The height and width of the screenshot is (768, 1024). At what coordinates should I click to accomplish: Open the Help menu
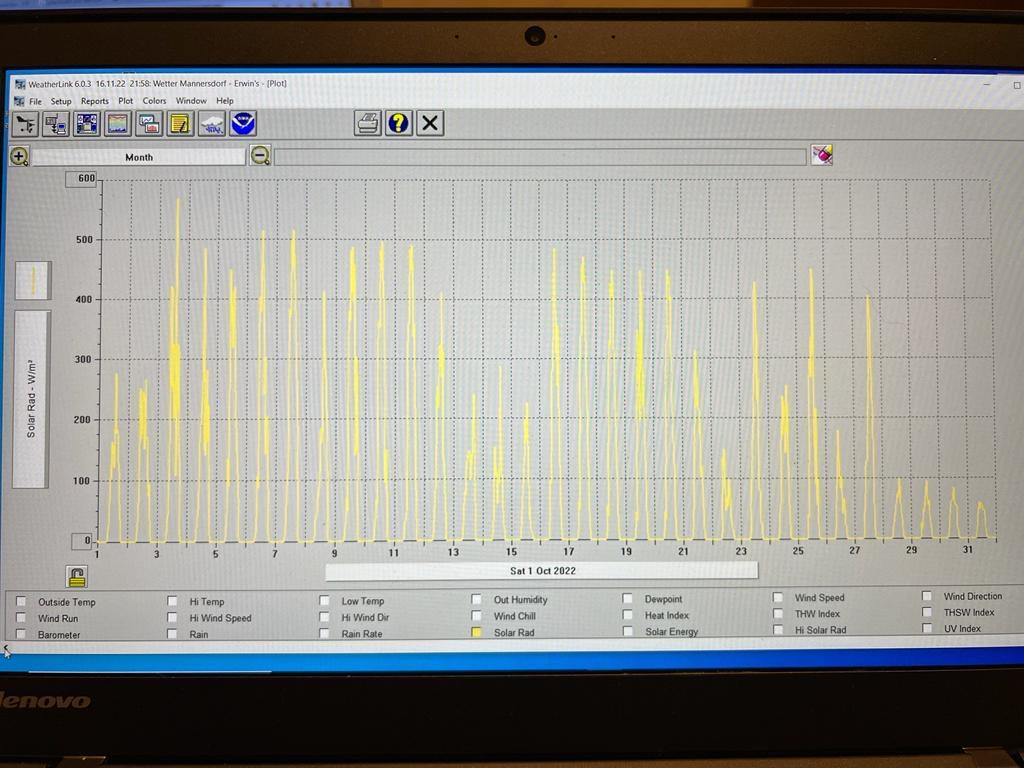coord(225,101)
